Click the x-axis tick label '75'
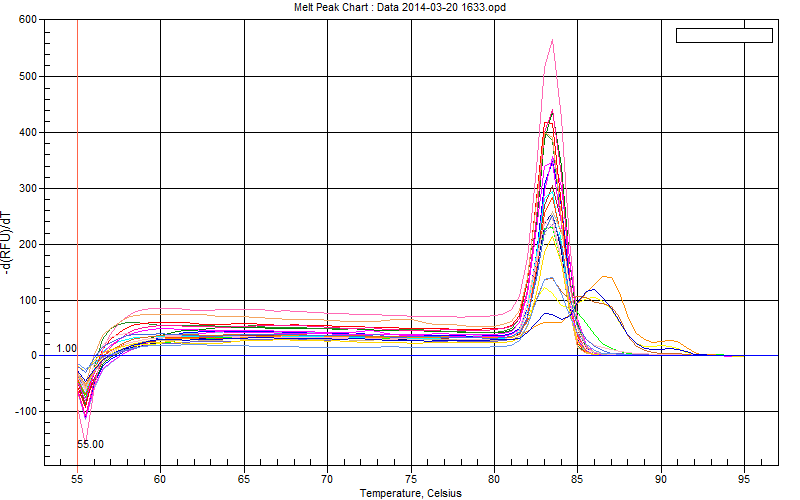Screen dimensions: 800x500 pyautogui.click(x=411, y=479)
